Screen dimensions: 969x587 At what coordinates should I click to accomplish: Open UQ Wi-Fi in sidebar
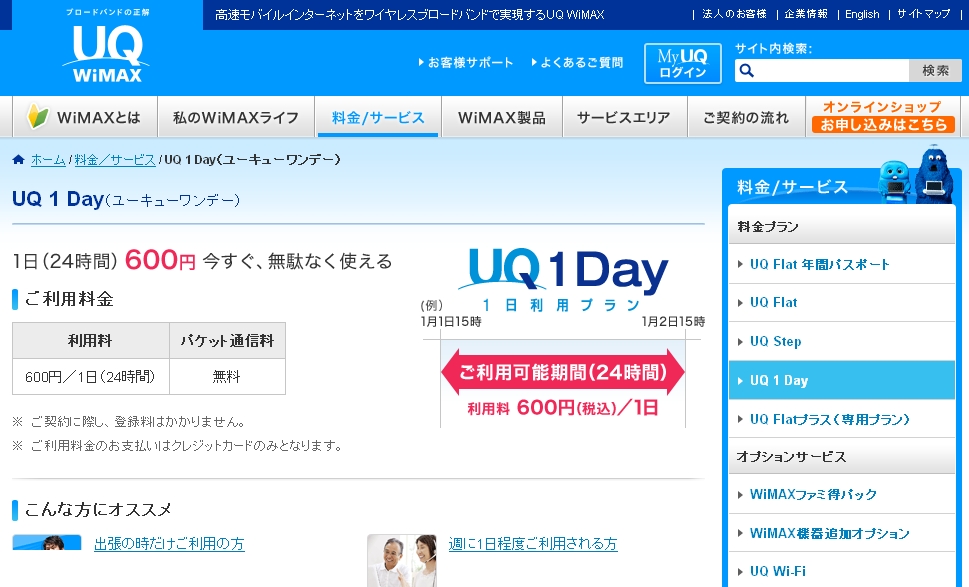(x=842, y=571)
